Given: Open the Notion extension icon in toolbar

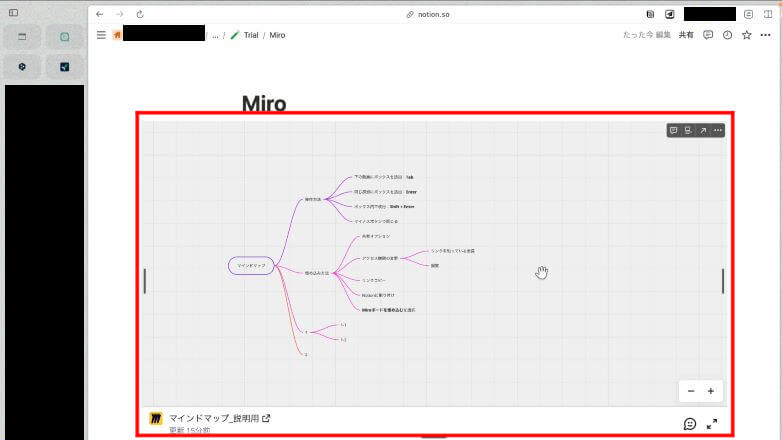Looking at the screenshot, I should pyautogui.click(x=650, y=14).
